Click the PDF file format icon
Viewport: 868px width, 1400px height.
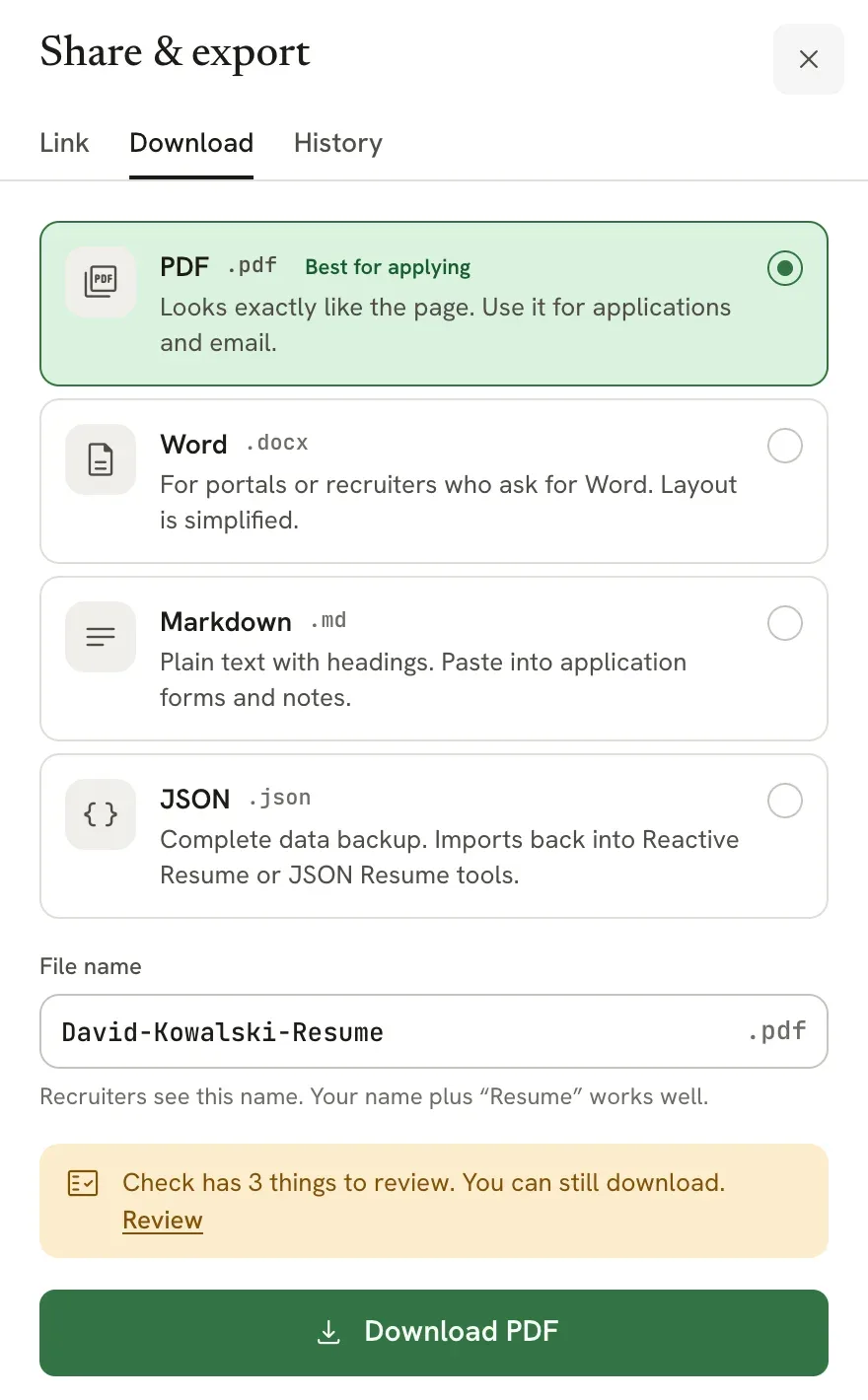(x=101, y=282)
